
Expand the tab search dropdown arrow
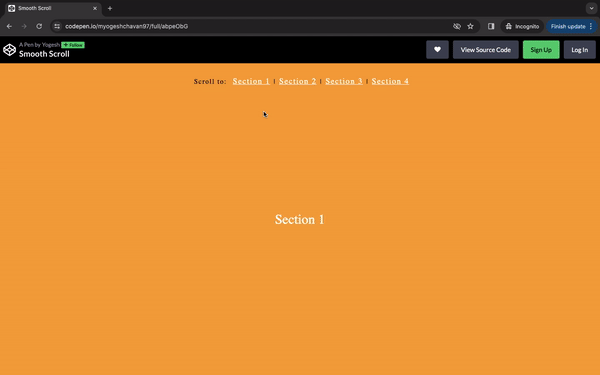591,8
